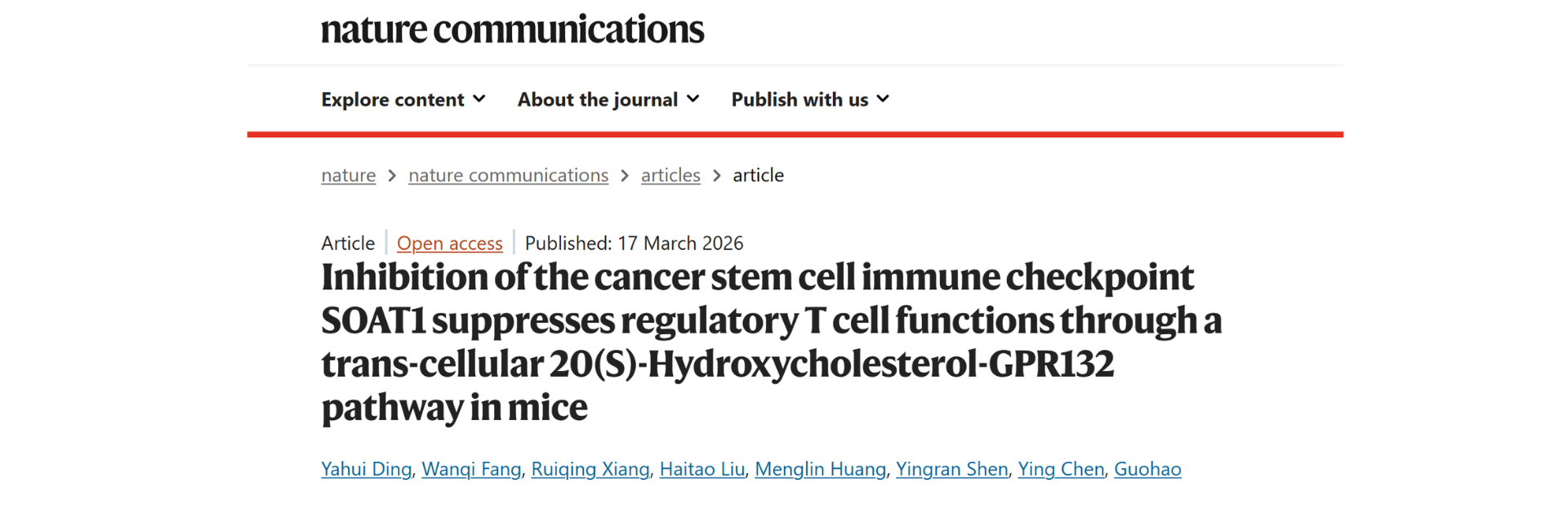Click chevron arrow beside Publish with us
The height and width of the screenshot is (510, 1568).
[883, 99]
